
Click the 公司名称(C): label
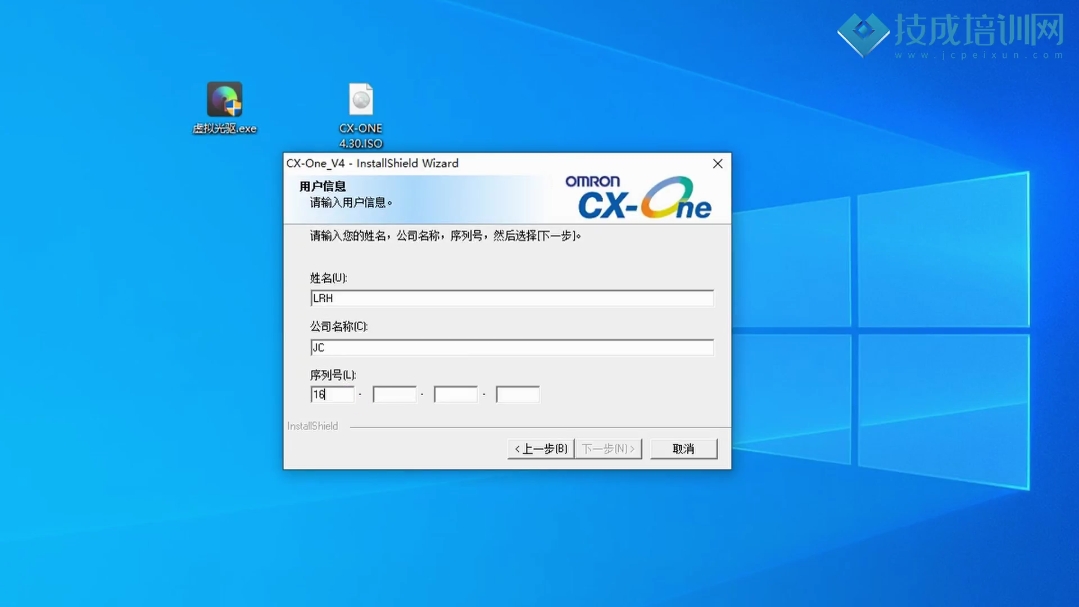[339, 326]
